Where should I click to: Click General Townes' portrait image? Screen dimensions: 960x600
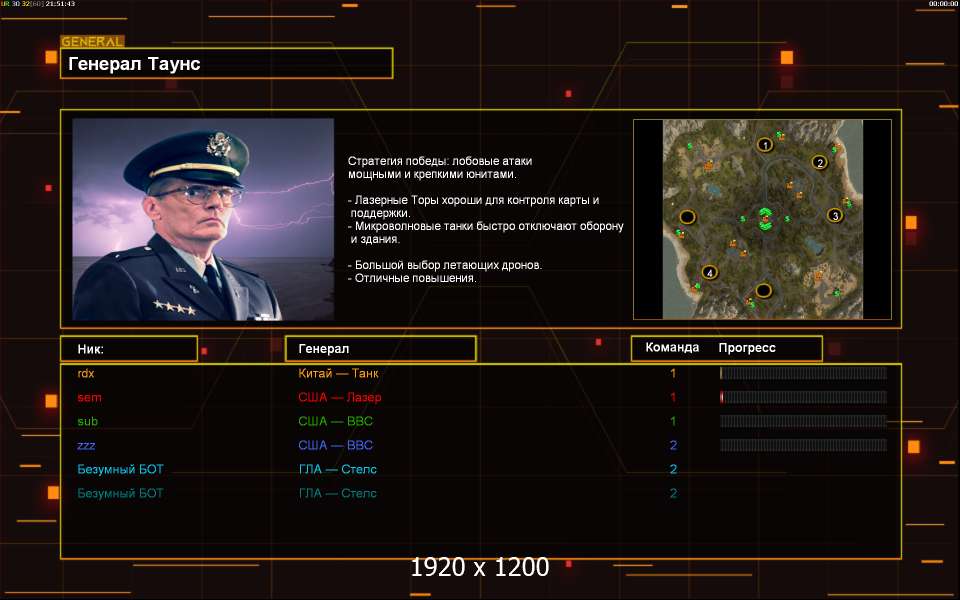[203, 219]
